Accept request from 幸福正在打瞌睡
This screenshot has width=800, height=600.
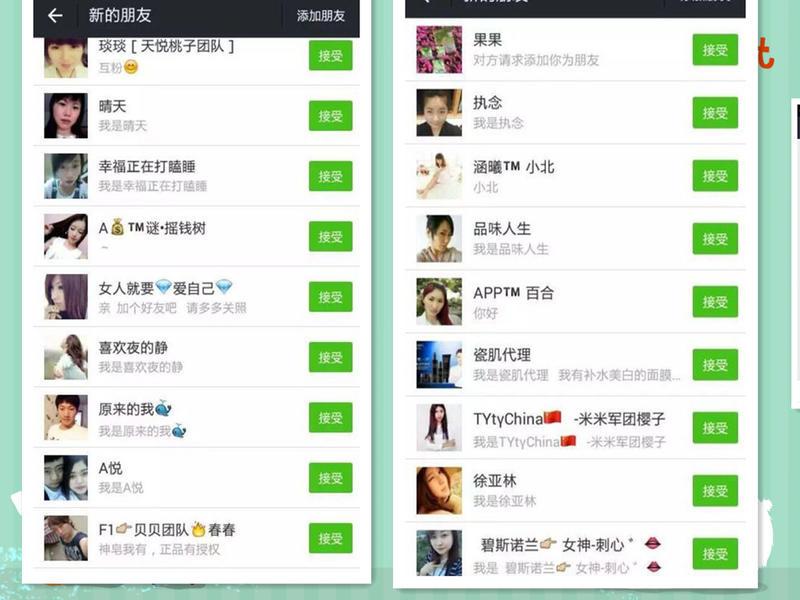click(x=331, y=176)
